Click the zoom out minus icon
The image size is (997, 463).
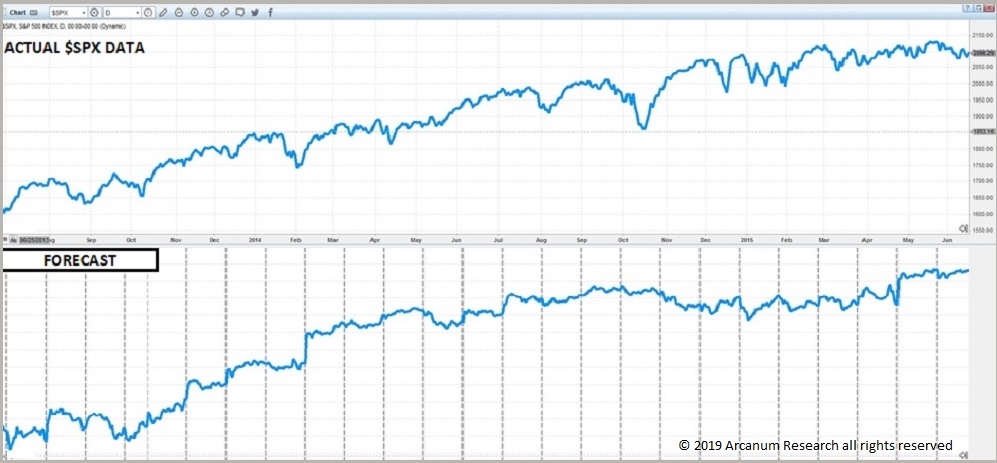coord(179,13)
